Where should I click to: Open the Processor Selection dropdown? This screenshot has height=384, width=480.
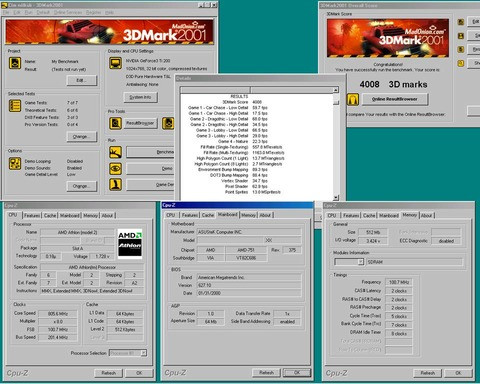[x=143, y=353]
